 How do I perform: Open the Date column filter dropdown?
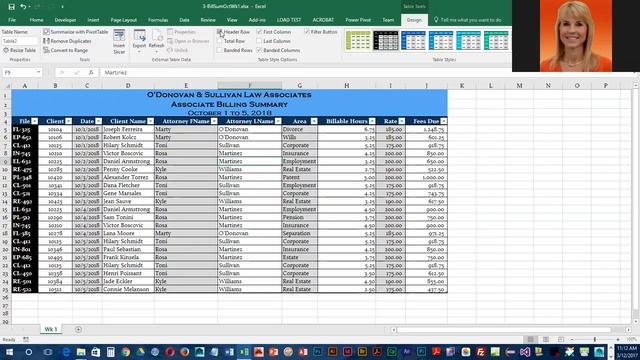98,121
